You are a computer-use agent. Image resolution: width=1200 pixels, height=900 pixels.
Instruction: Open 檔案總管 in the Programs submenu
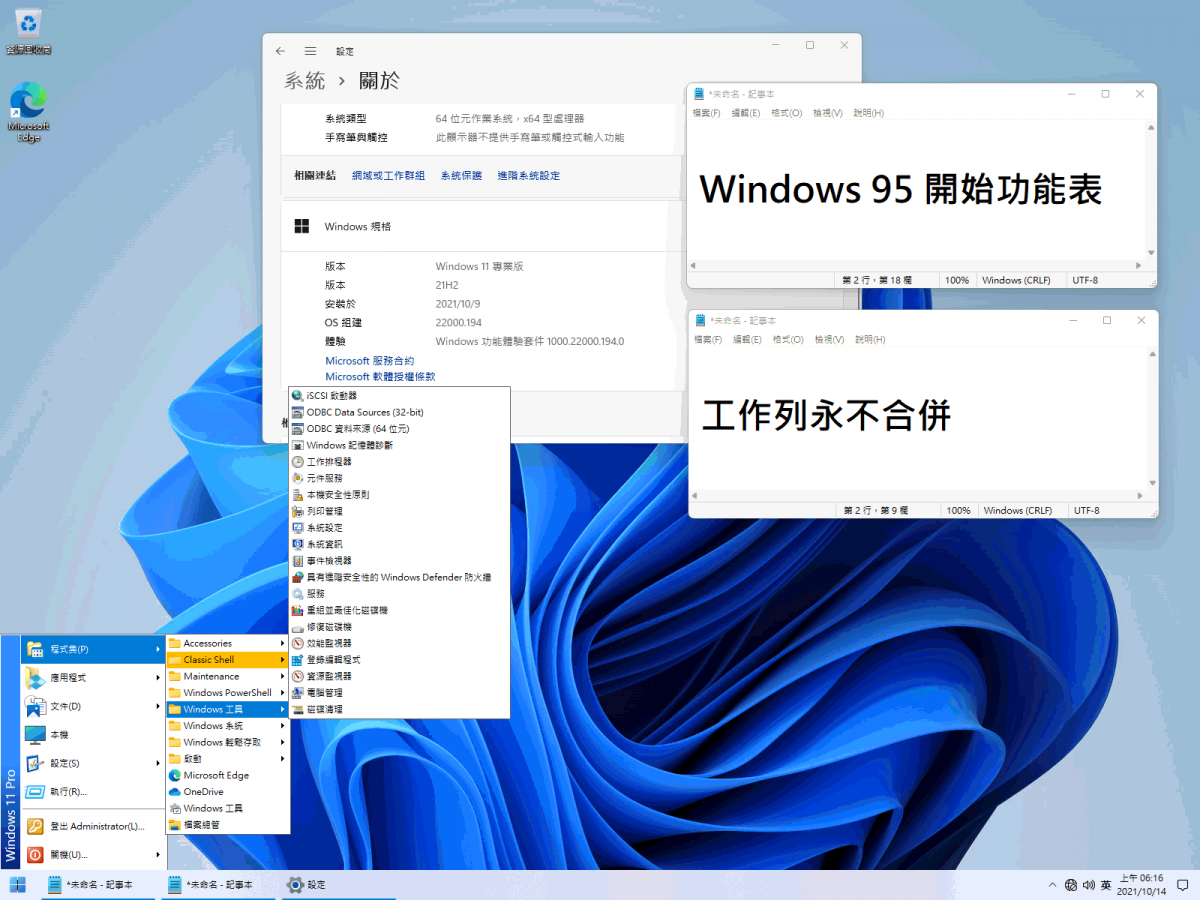coord(228,825)
